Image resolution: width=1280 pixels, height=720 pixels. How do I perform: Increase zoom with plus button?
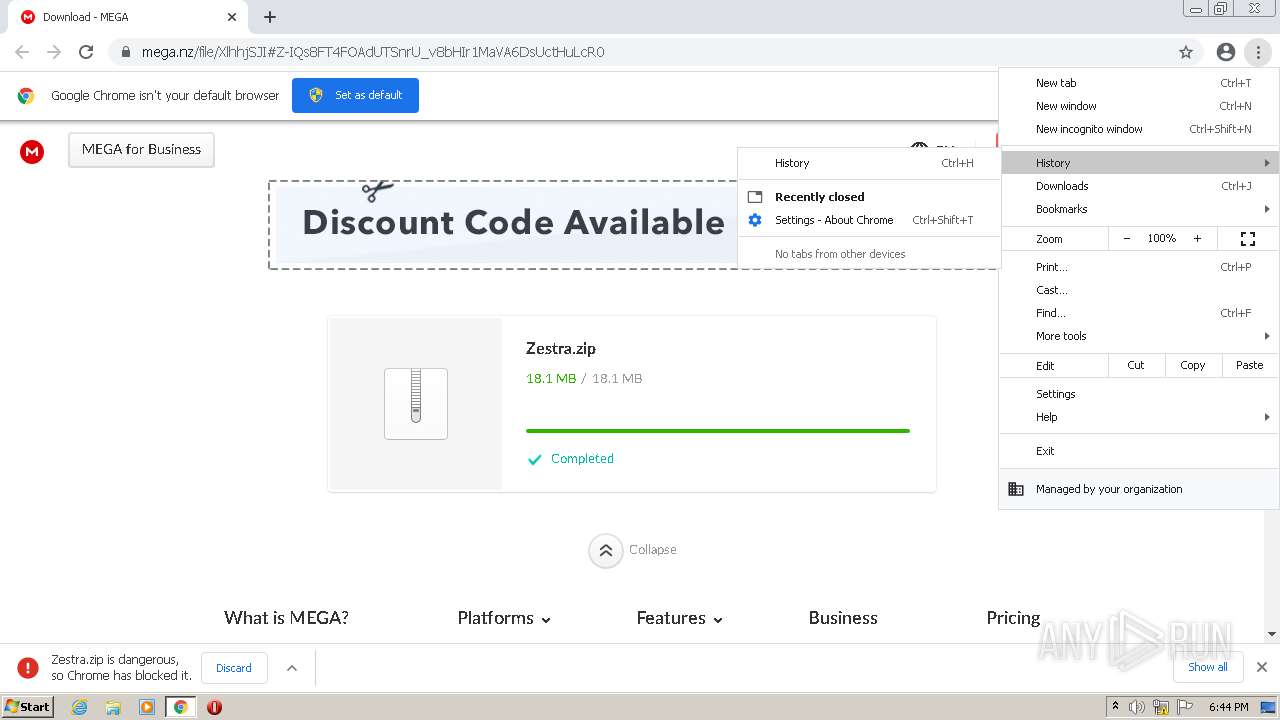pos(1197,239)
